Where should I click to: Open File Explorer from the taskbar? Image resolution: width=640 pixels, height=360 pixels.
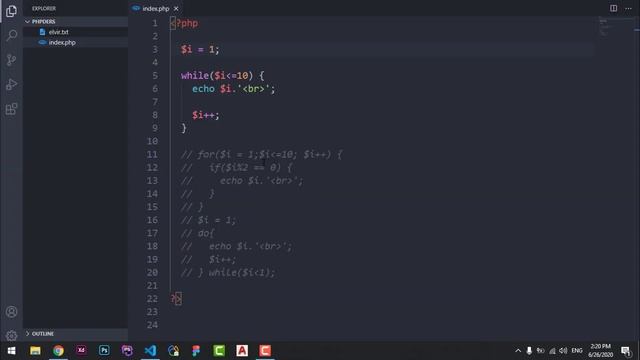coord(35,351)
